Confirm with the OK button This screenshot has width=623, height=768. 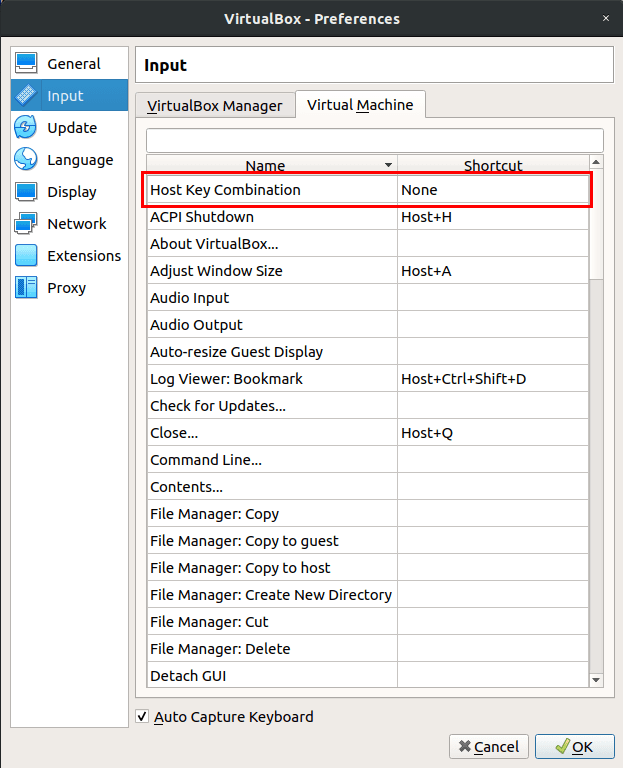pos(575,746)
